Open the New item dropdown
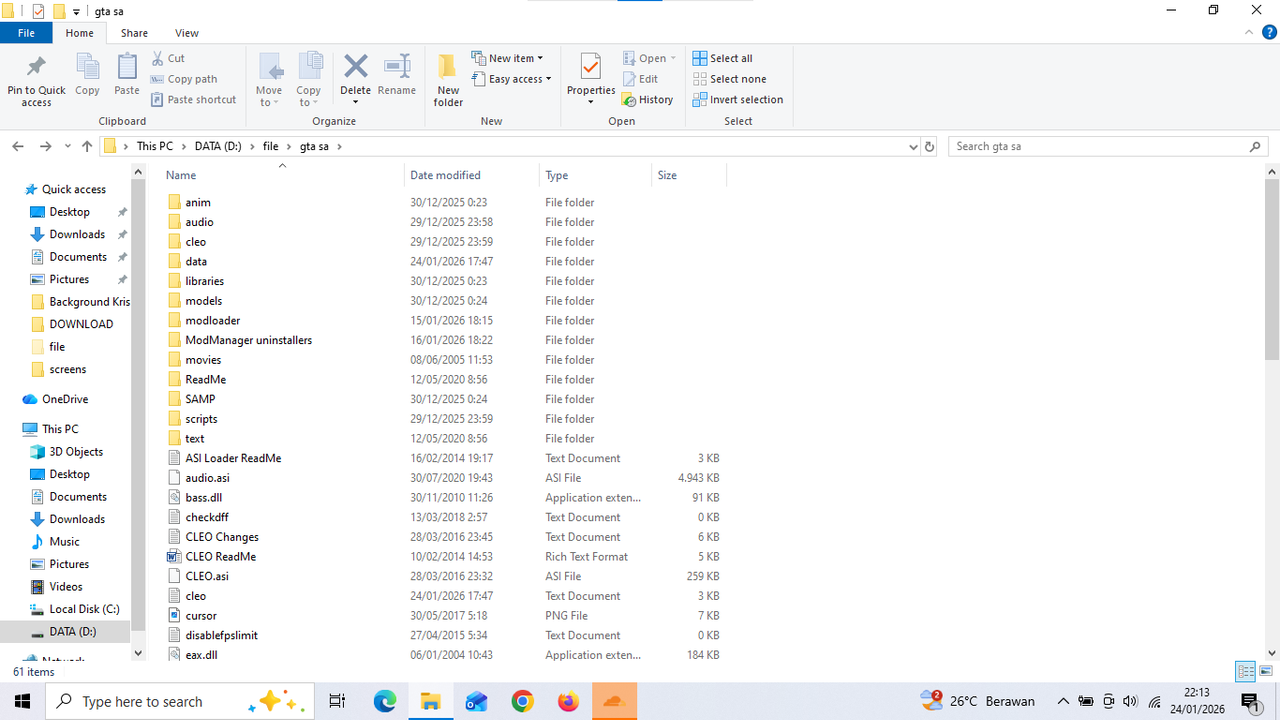 pos(507,58)
